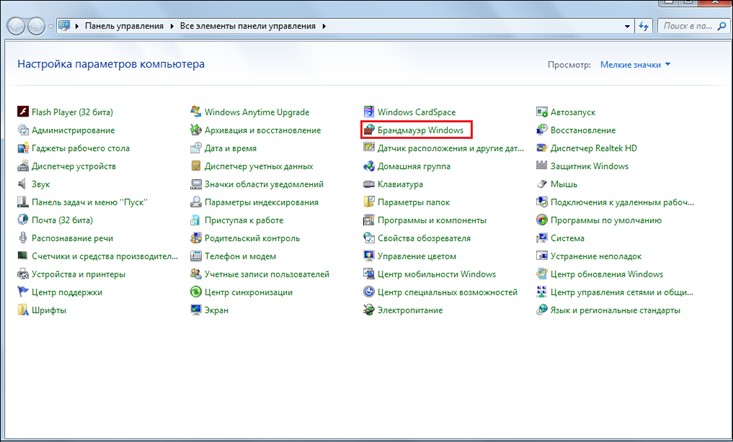The height and width of the screenshot is (442, 733).
Task: Click Язык и региональные стандарты icon
Action: coord(542,310)
